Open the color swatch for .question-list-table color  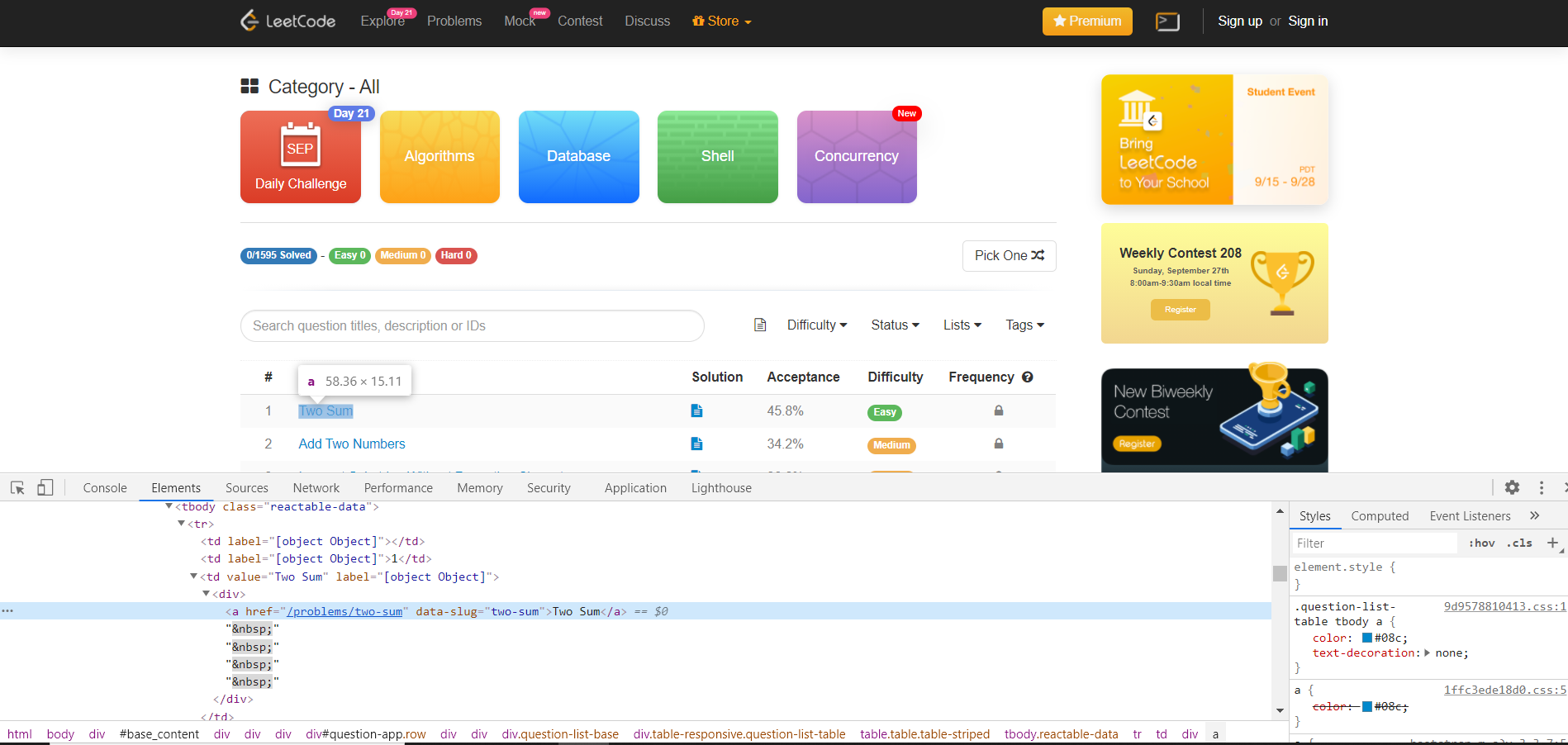point(1367,638)
